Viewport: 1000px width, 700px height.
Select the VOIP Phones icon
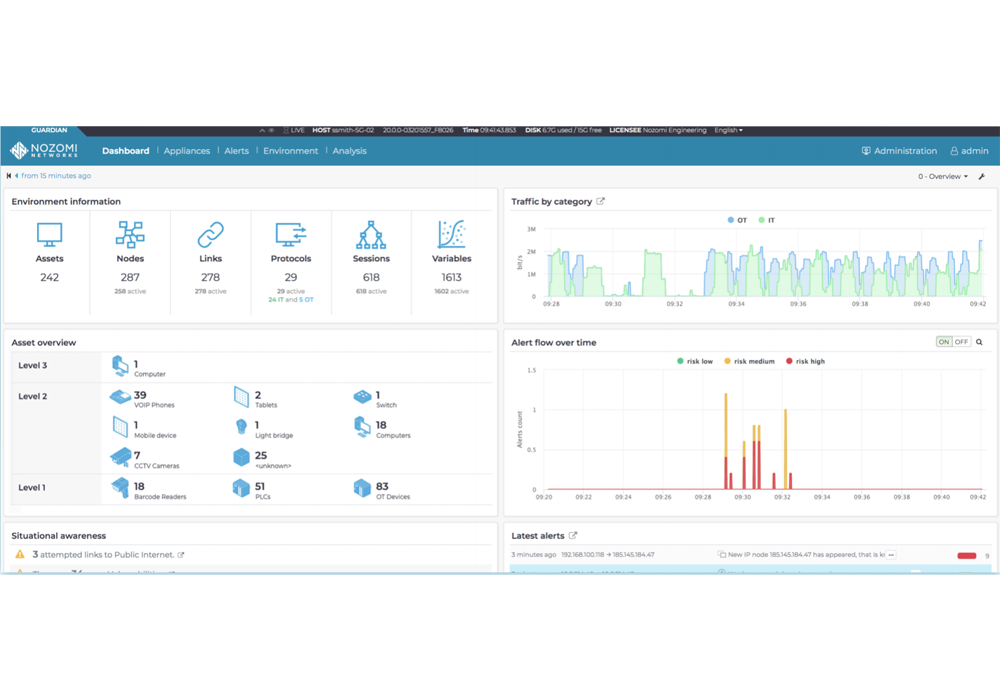121,397
